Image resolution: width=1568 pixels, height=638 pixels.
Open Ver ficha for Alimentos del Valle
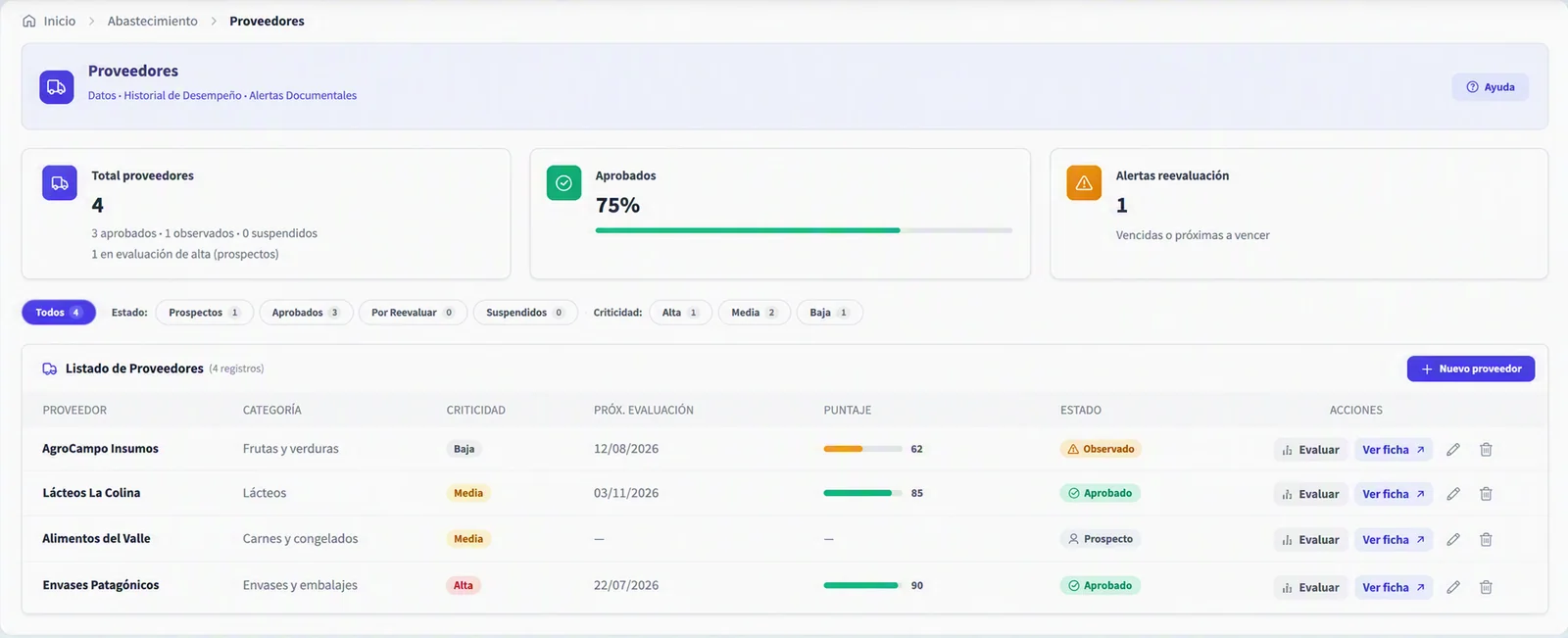click(x=1394, y=540)
